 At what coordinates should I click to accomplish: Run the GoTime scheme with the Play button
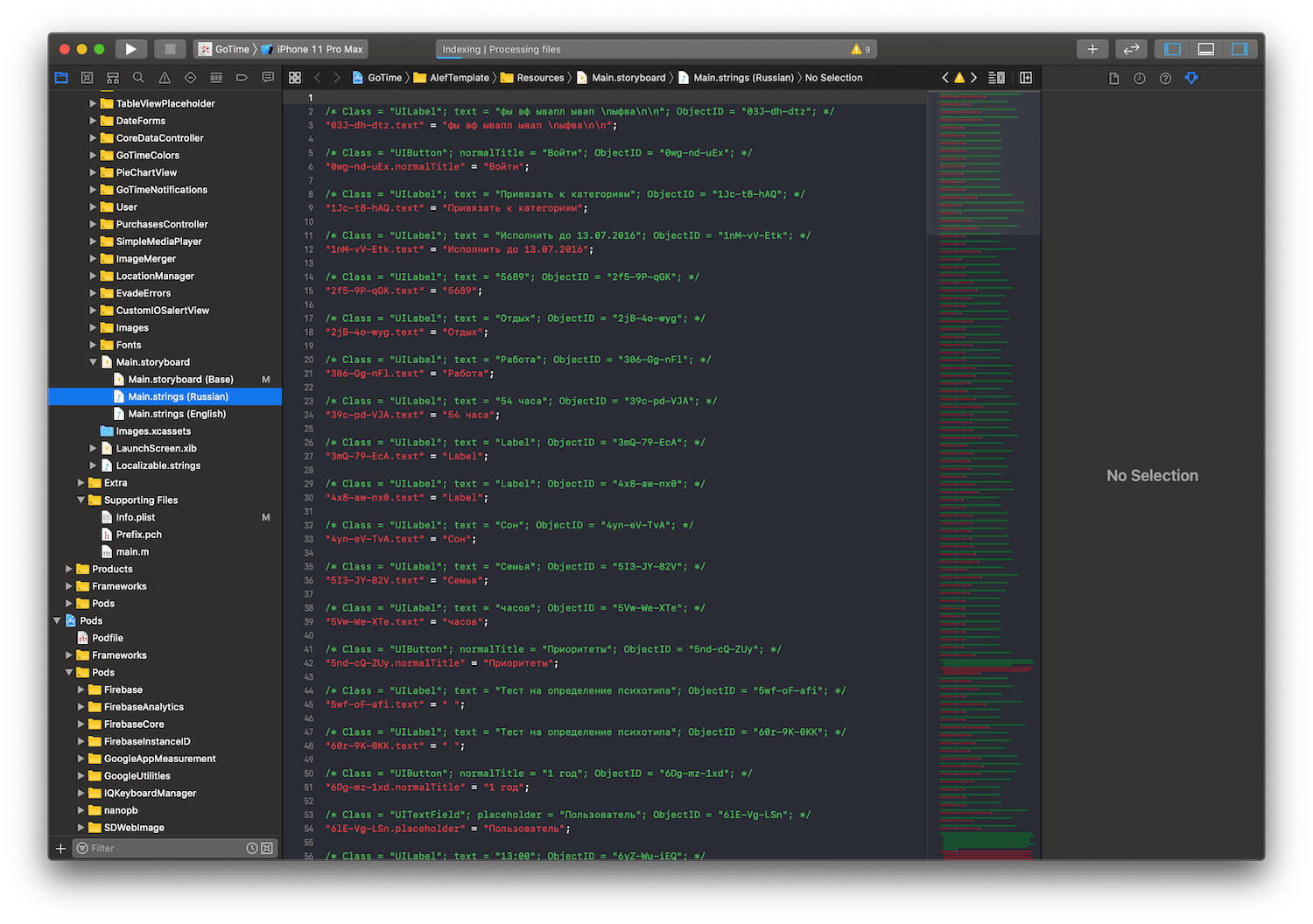(x=130, y=49)
